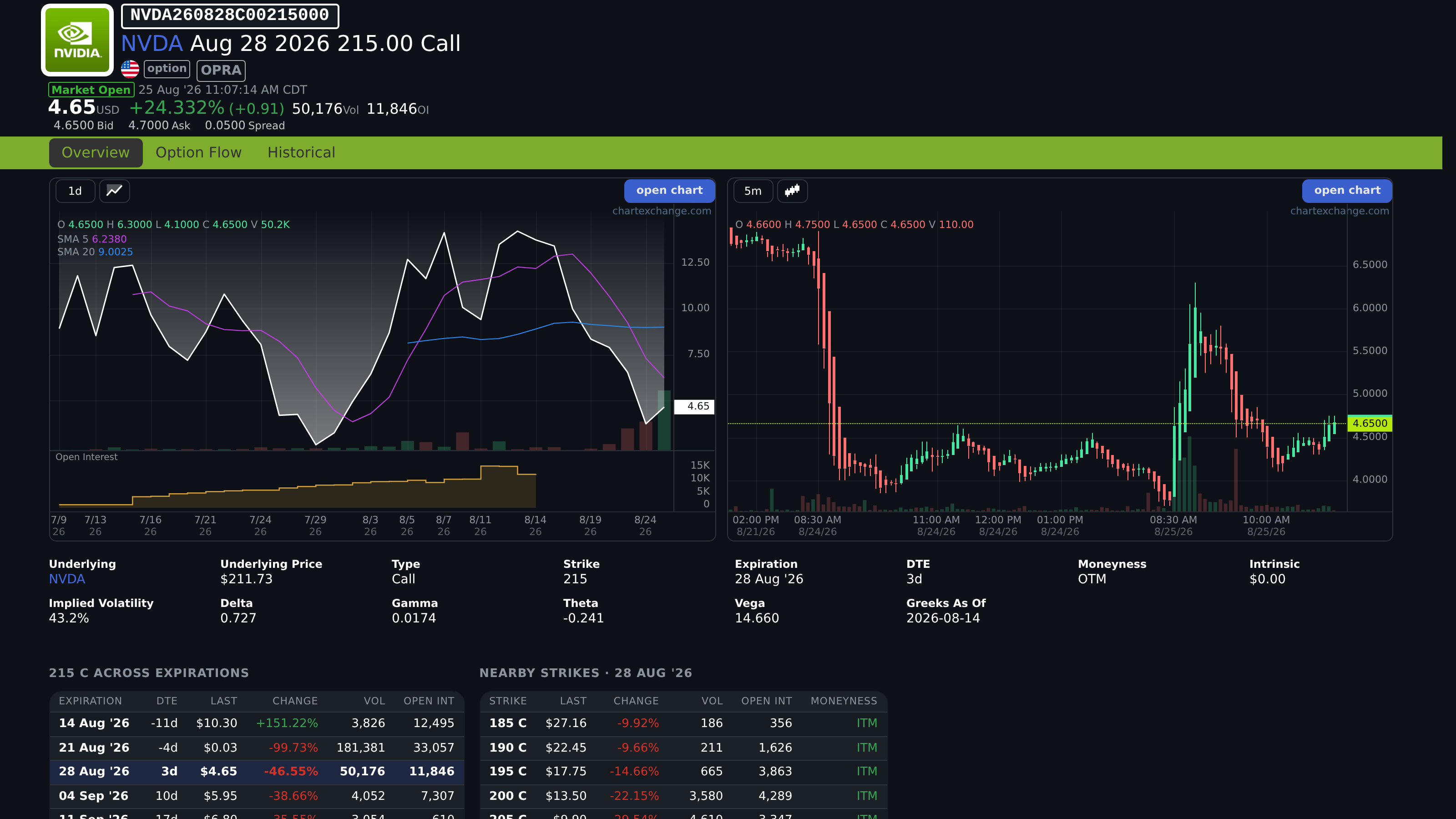Click the US flag icon
The width and height of the screenshot is (1456, 819).
130,69
